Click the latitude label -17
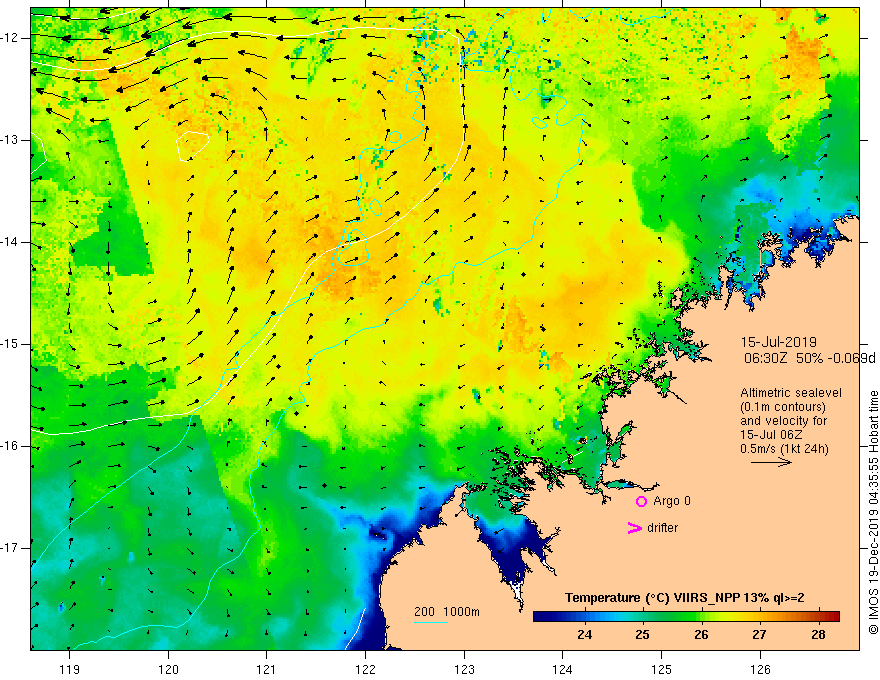Screen dimensions: 880x680 (x=10, y=548)
